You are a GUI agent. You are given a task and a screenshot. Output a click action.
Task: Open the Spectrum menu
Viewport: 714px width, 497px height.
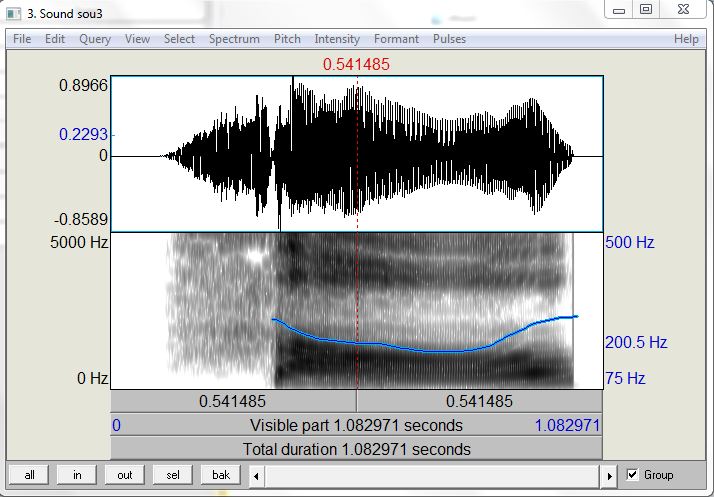pyautogui.click(x=234, y=39)
